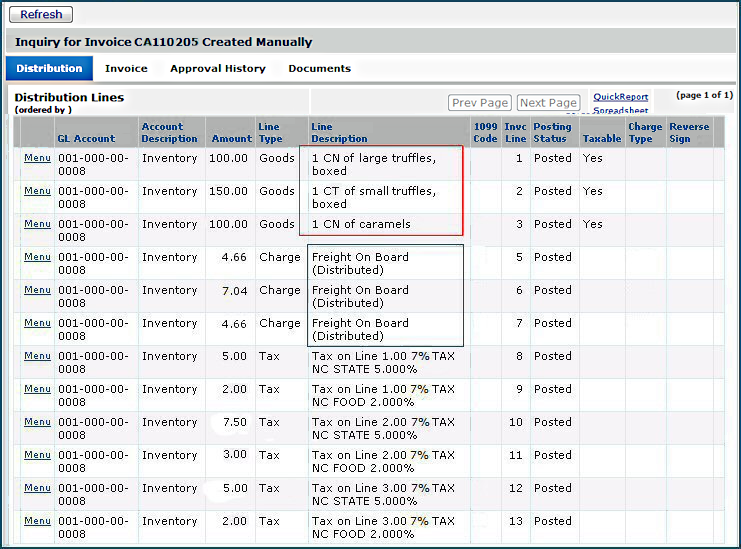Sort by Line Description column header
The image size is (741, 549).
pyautogui.click(x=339, y=139)
